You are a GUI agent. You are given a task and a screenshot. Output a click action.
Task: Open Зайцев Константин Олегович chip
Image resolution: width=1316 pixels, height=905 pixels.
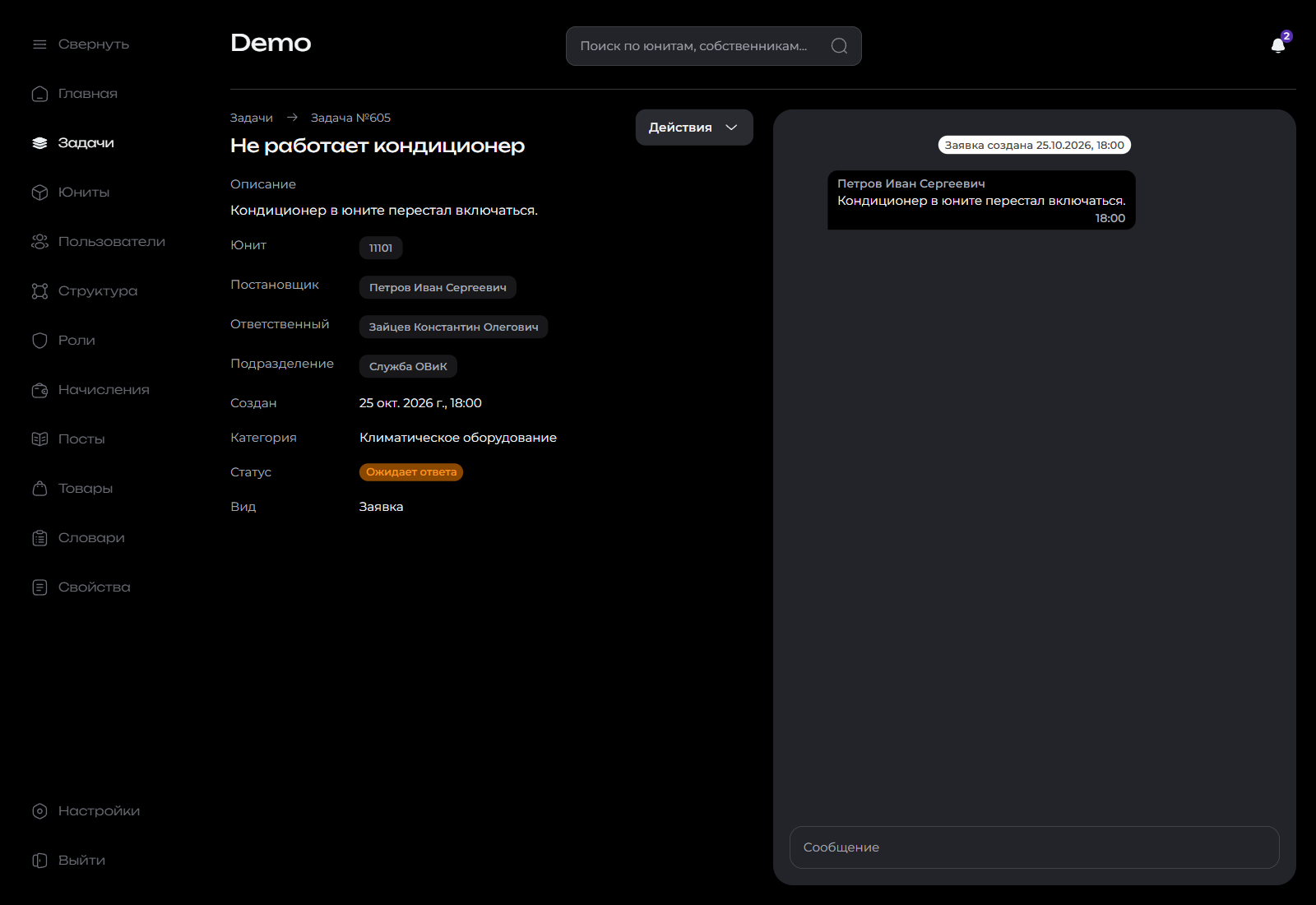pyautogui.click(x=453, y=327)
